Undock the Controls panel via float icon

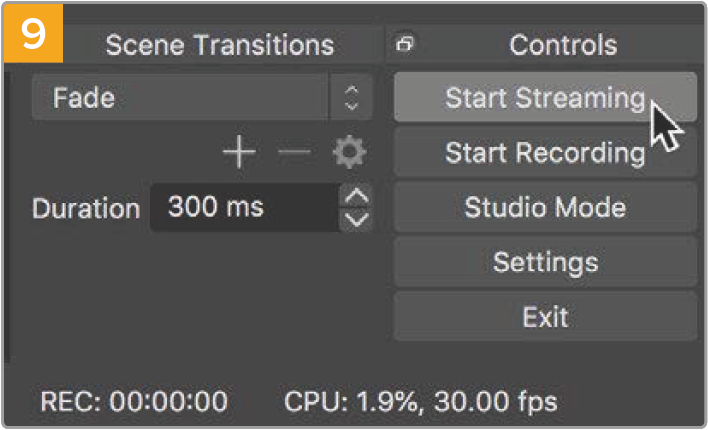pyautogui.click(x=404, y=44)
